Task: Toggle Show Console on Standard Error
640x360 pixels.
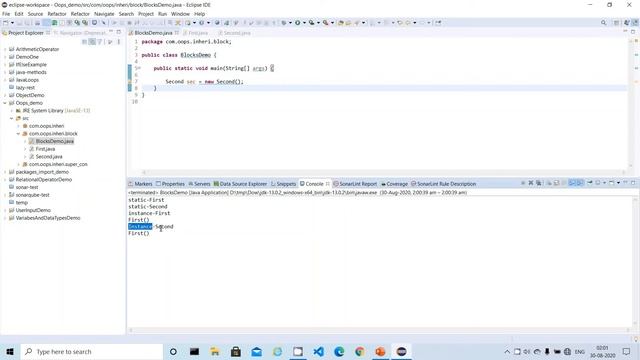Action: click(580, 183)
